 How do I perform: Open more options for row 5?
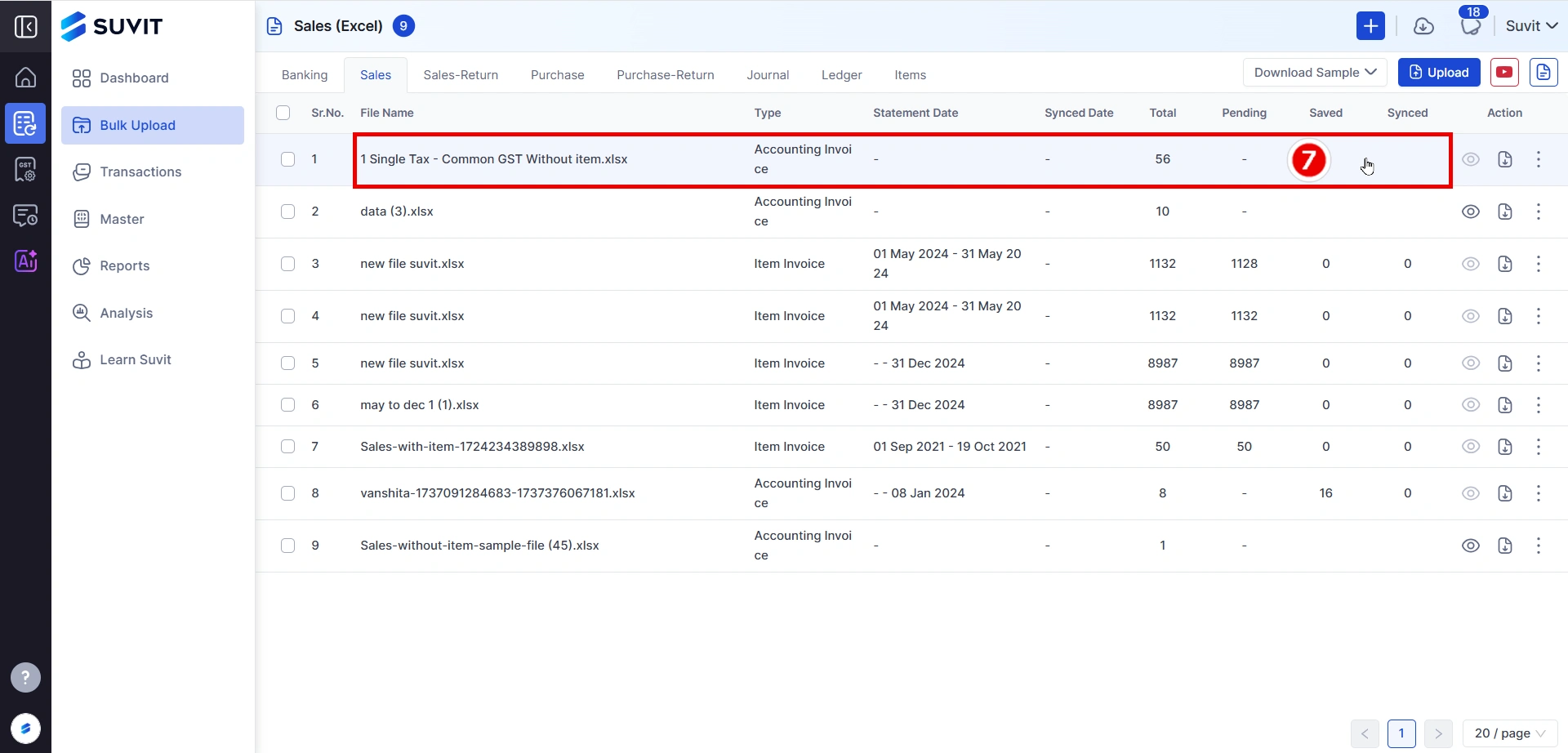click(1539, 363)
